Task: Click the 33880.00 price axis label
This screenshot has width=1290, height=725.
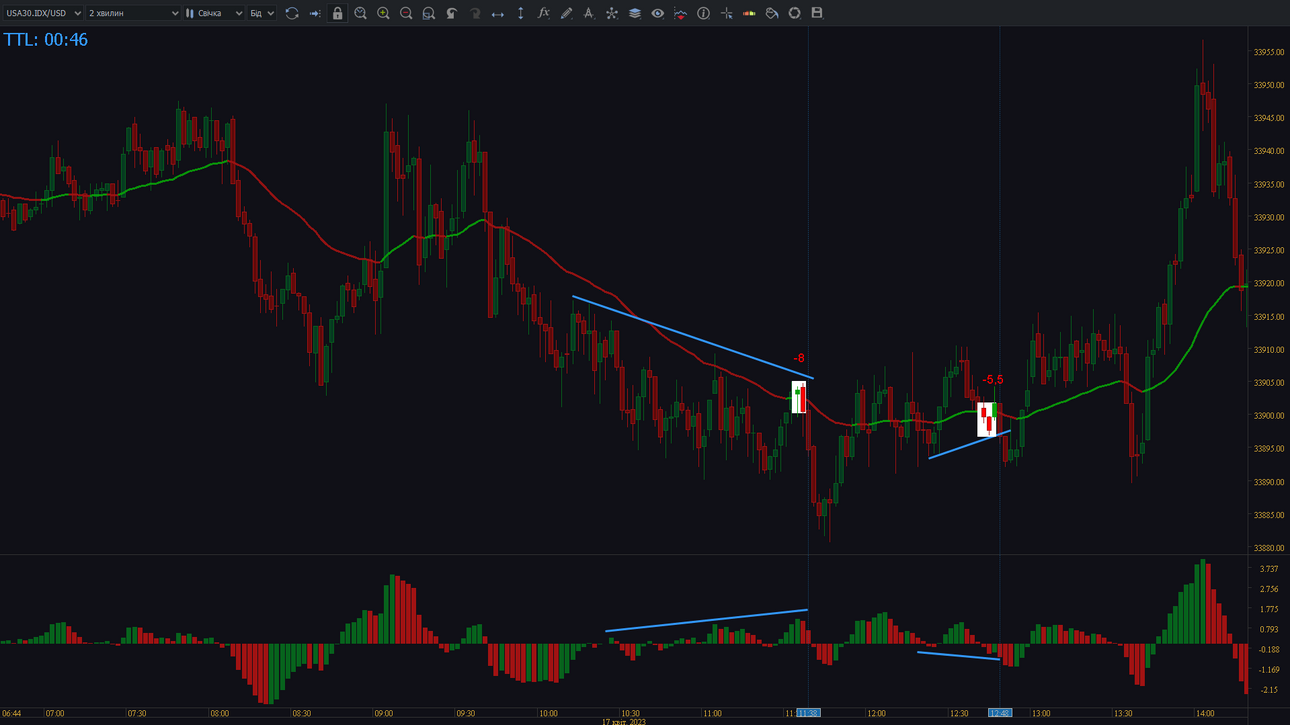Action: coord(1268,548)
